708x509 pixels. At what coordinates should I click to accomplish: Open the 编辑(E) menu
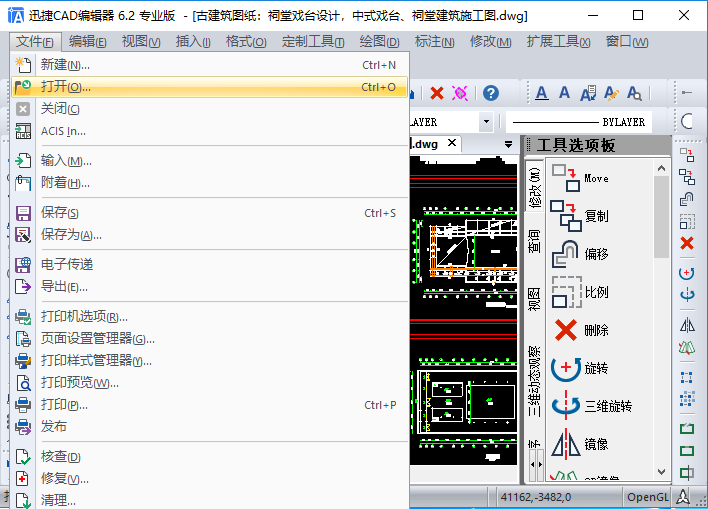88,42
